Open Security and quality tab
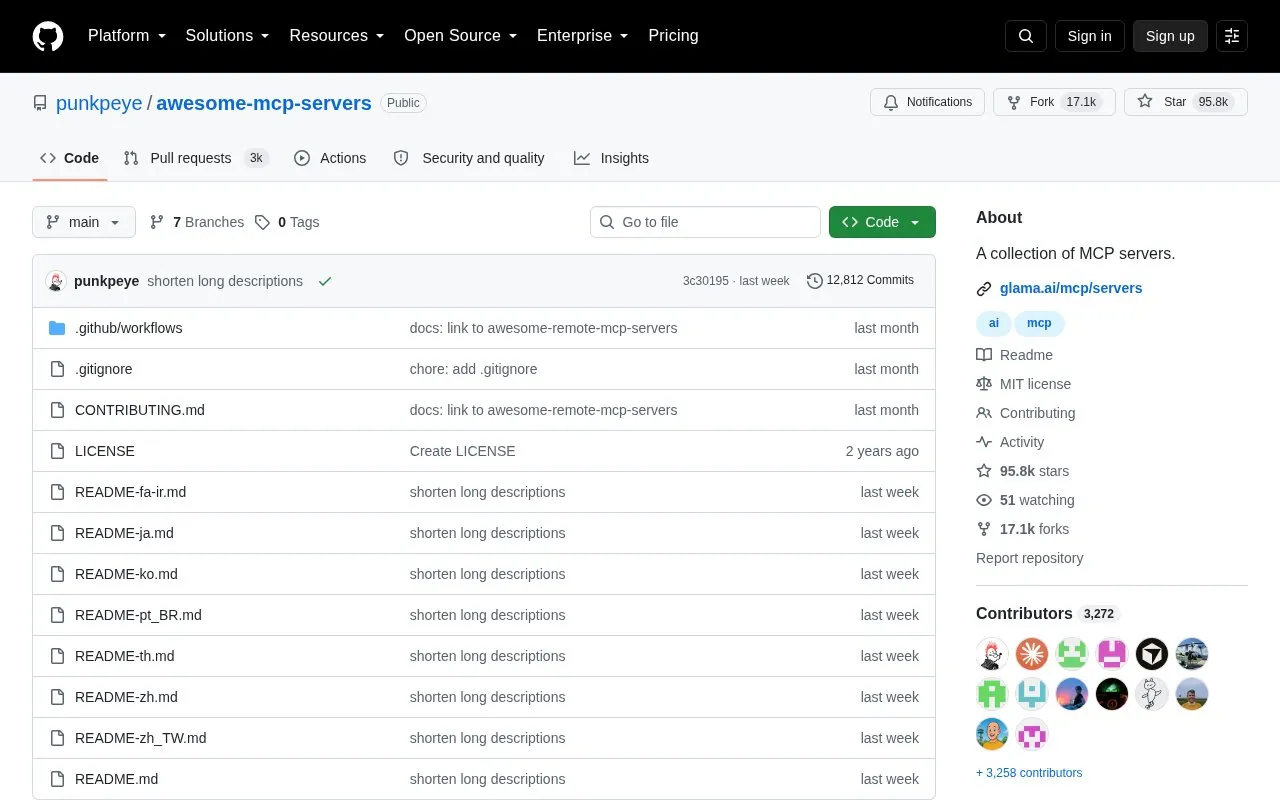Image resolution: width=1280 pixels, height=800 pixels. [x=469, y=158]
